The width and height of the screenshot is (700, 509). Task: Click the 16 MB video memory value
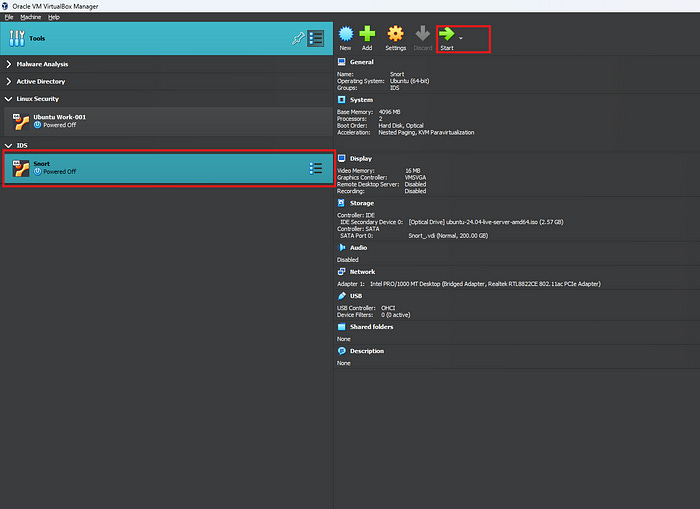(x=412, y=171)
